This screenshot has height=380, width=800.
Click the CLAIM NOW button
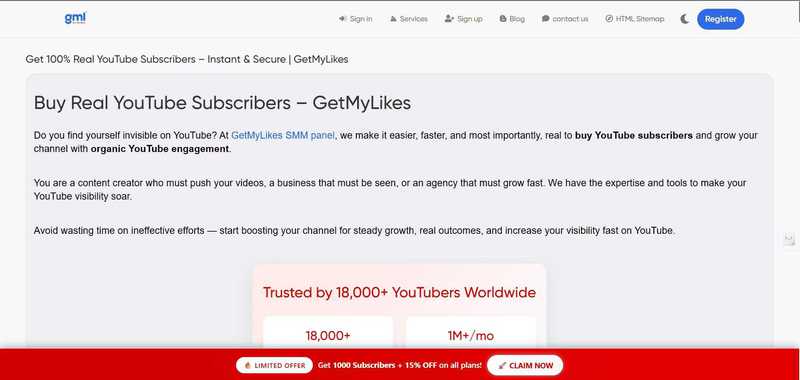tap(525, 365)
